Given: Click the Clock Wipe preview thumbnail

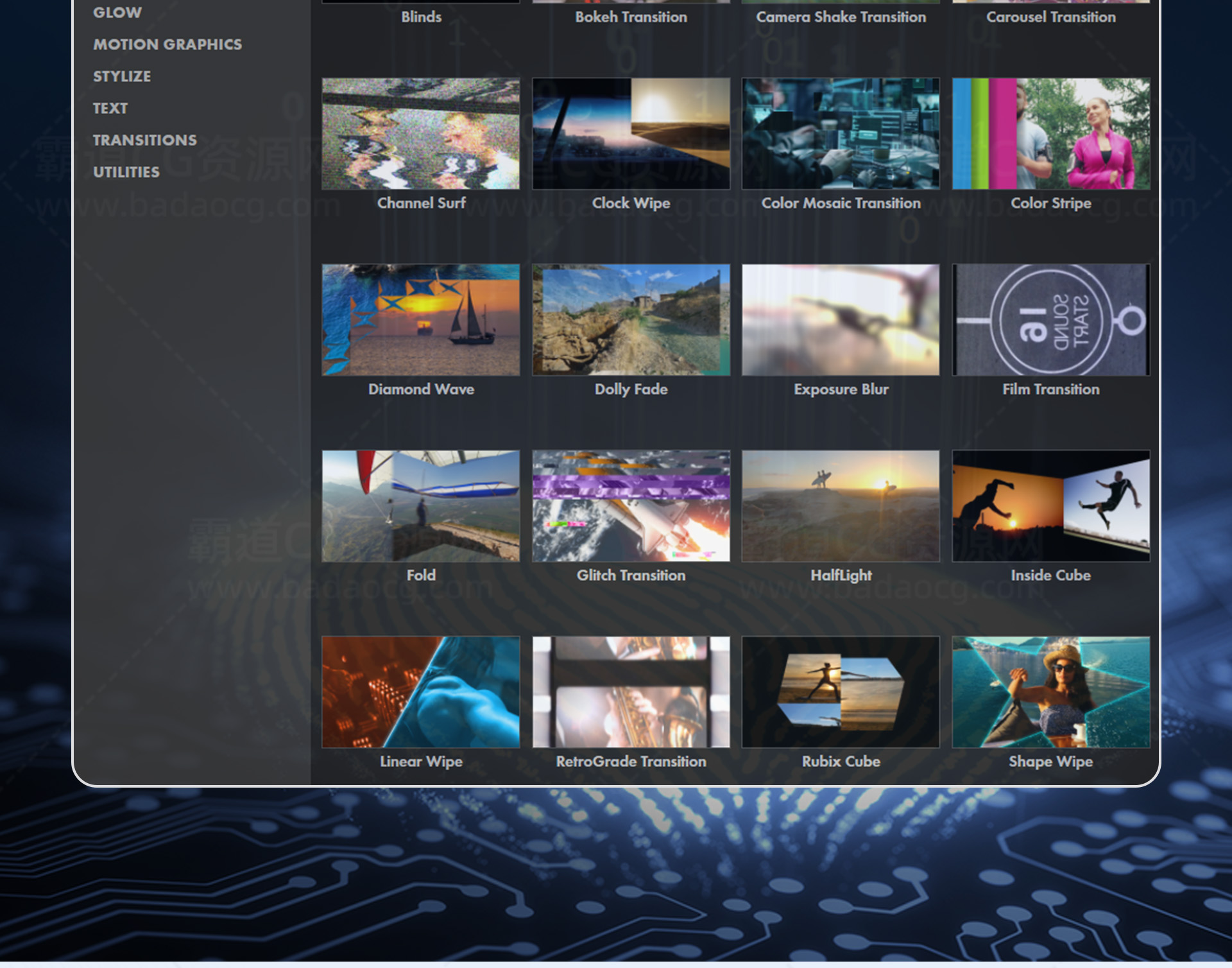Looking at the screenshot, I should 631,134.
